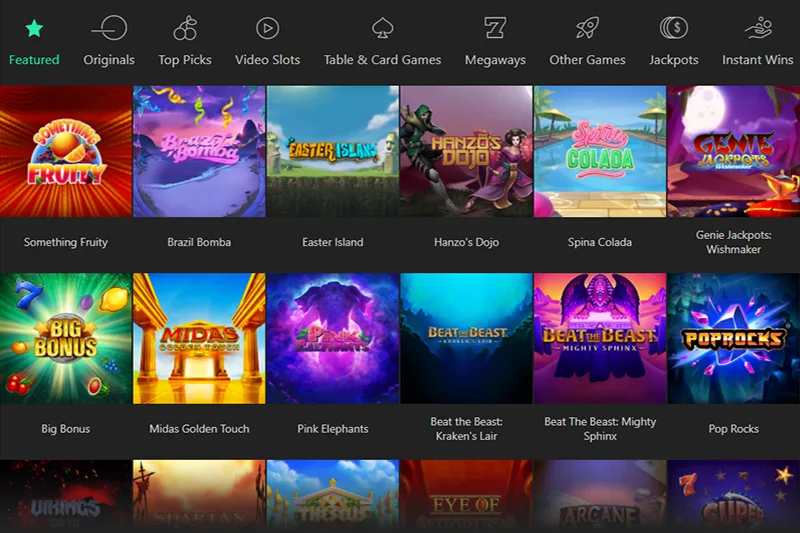
Task: Go to the Jackpots tab label
Action: 673,60
